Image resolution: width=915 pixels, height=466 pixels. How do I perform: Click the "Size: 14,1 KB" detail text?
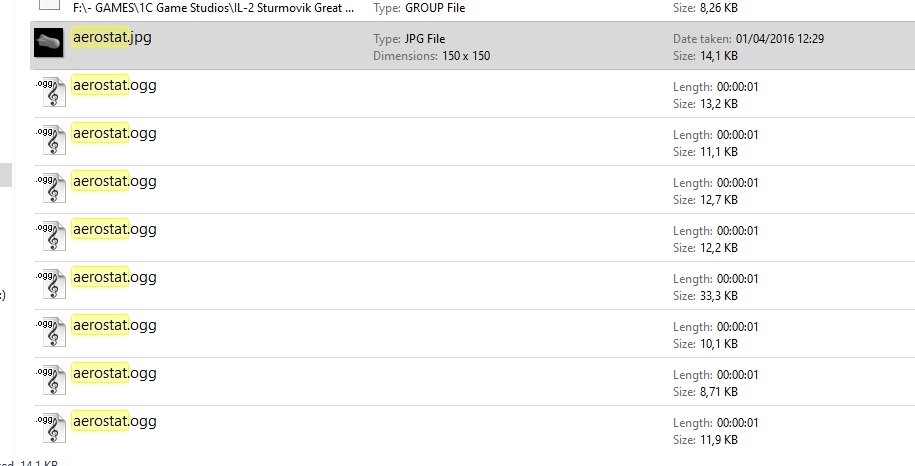(x=705, y=56)
